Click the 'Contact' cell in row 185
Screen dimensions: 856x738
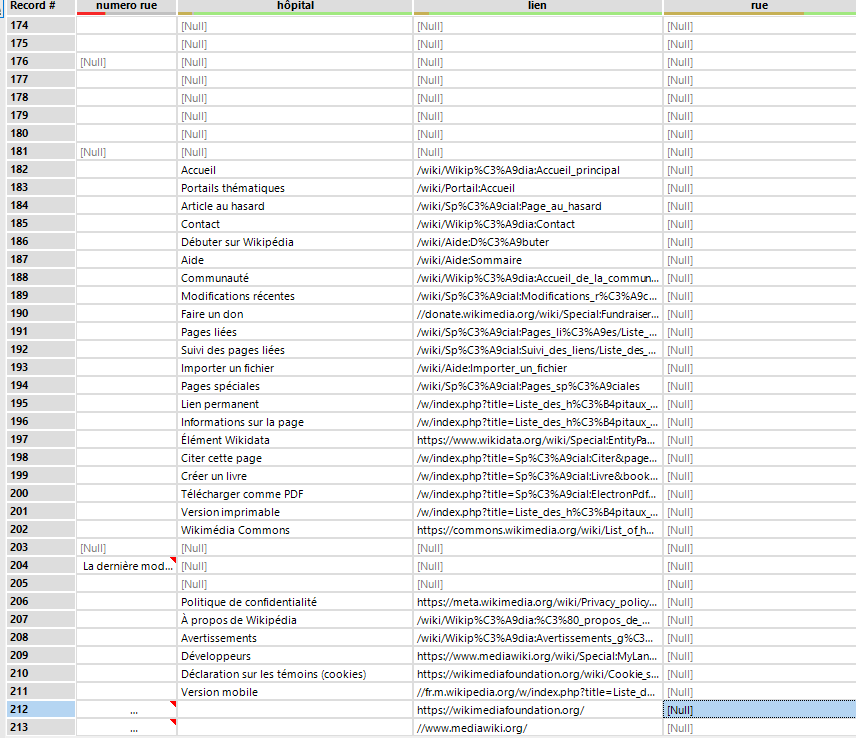[295, 224]
